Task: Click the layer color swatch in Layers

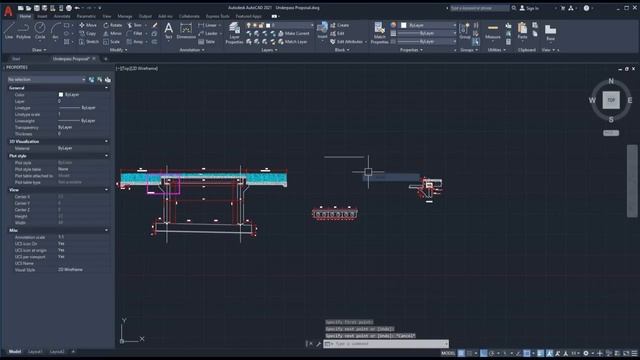Action: point(268,25)
